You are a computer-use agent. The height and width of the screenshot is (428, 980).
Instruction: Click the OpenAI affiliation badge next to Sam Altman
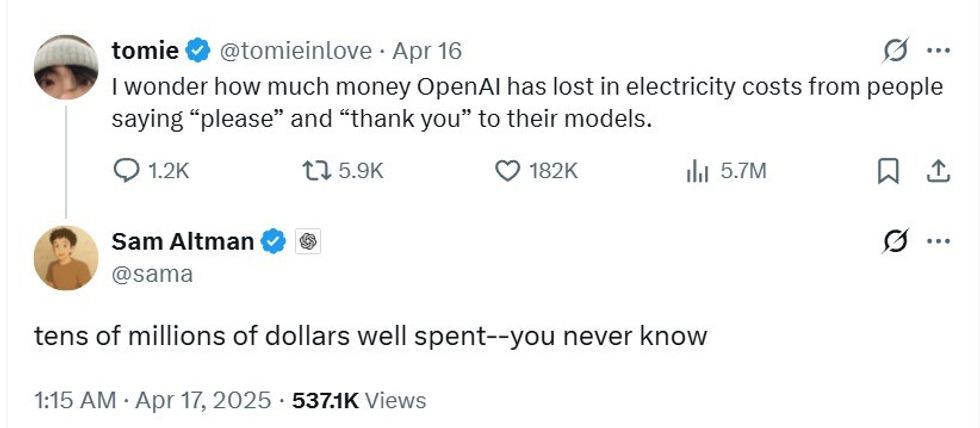click(309, 241)
